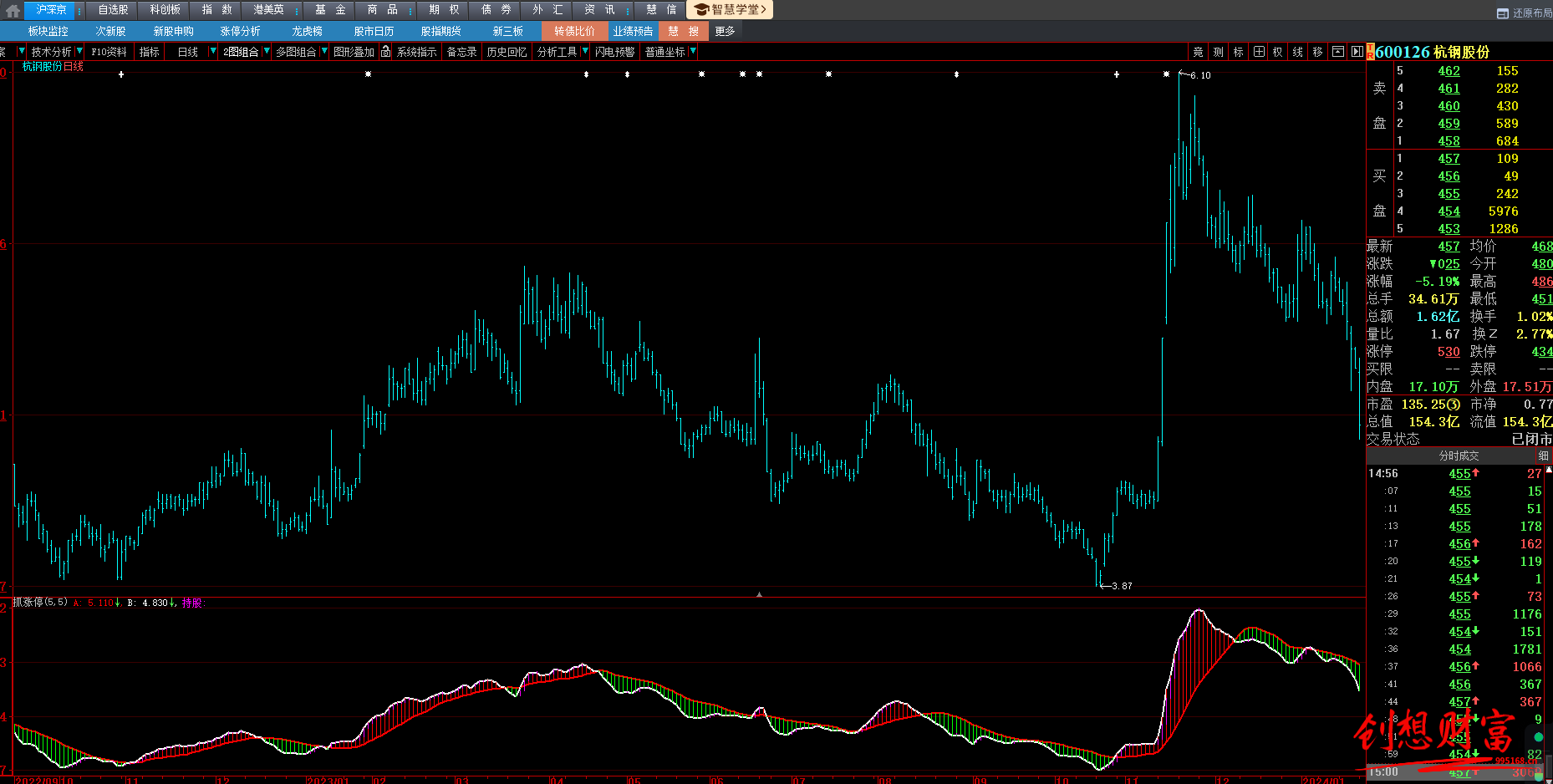Toggle the chart lock icon
Image resolution: width=1553 pixels, height=784 pixels.
point(385,52)
